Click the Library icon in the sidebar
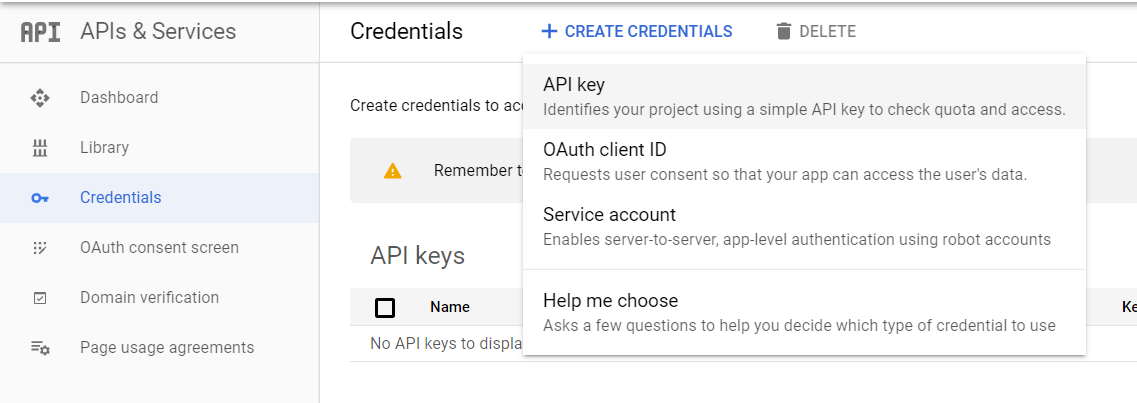The height and width of the screenshot is (403, 1137). click(40, 148)
